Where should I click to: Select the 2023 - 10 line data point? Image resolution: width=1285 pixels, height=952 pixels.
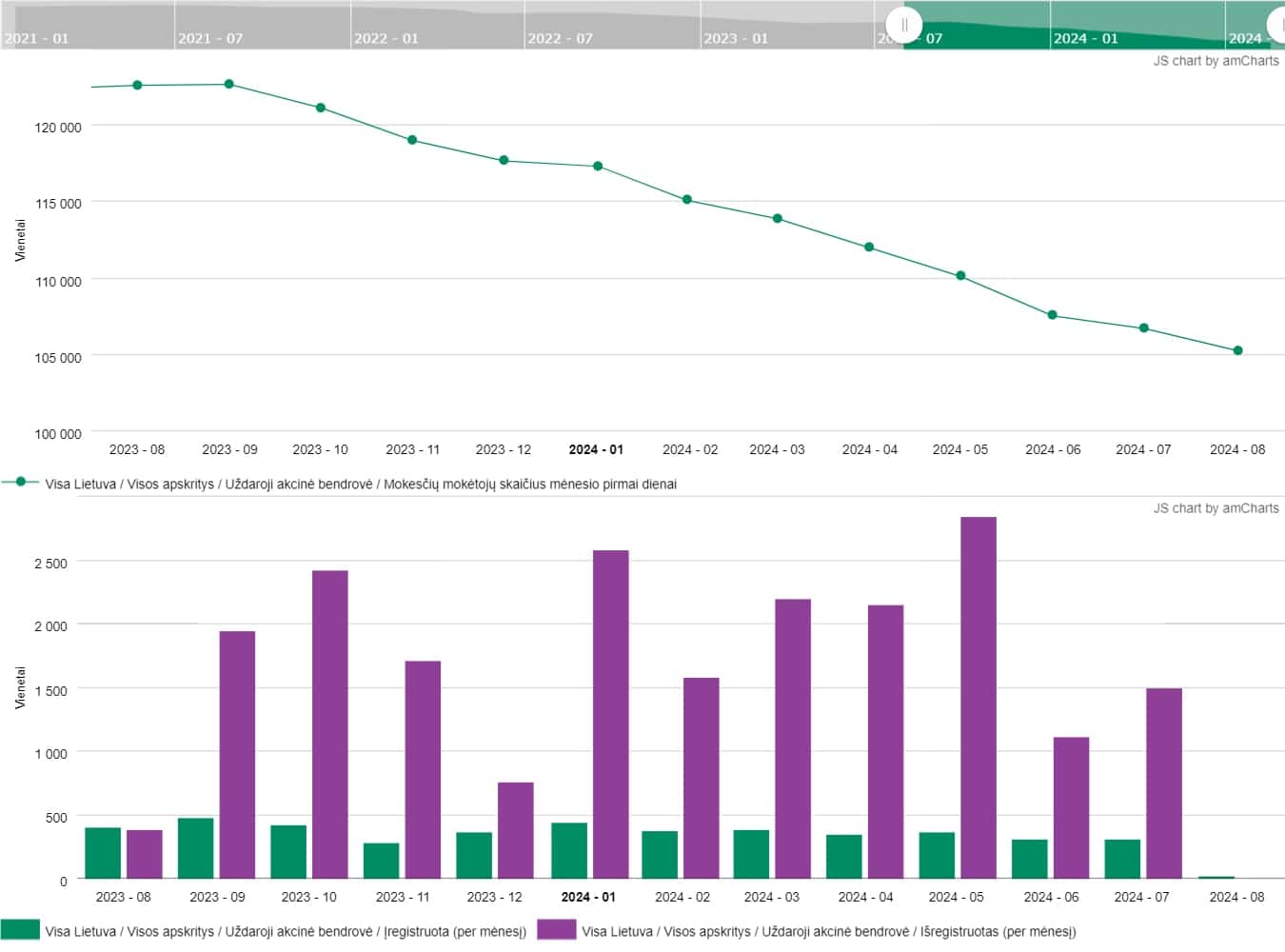pos(321,108)
